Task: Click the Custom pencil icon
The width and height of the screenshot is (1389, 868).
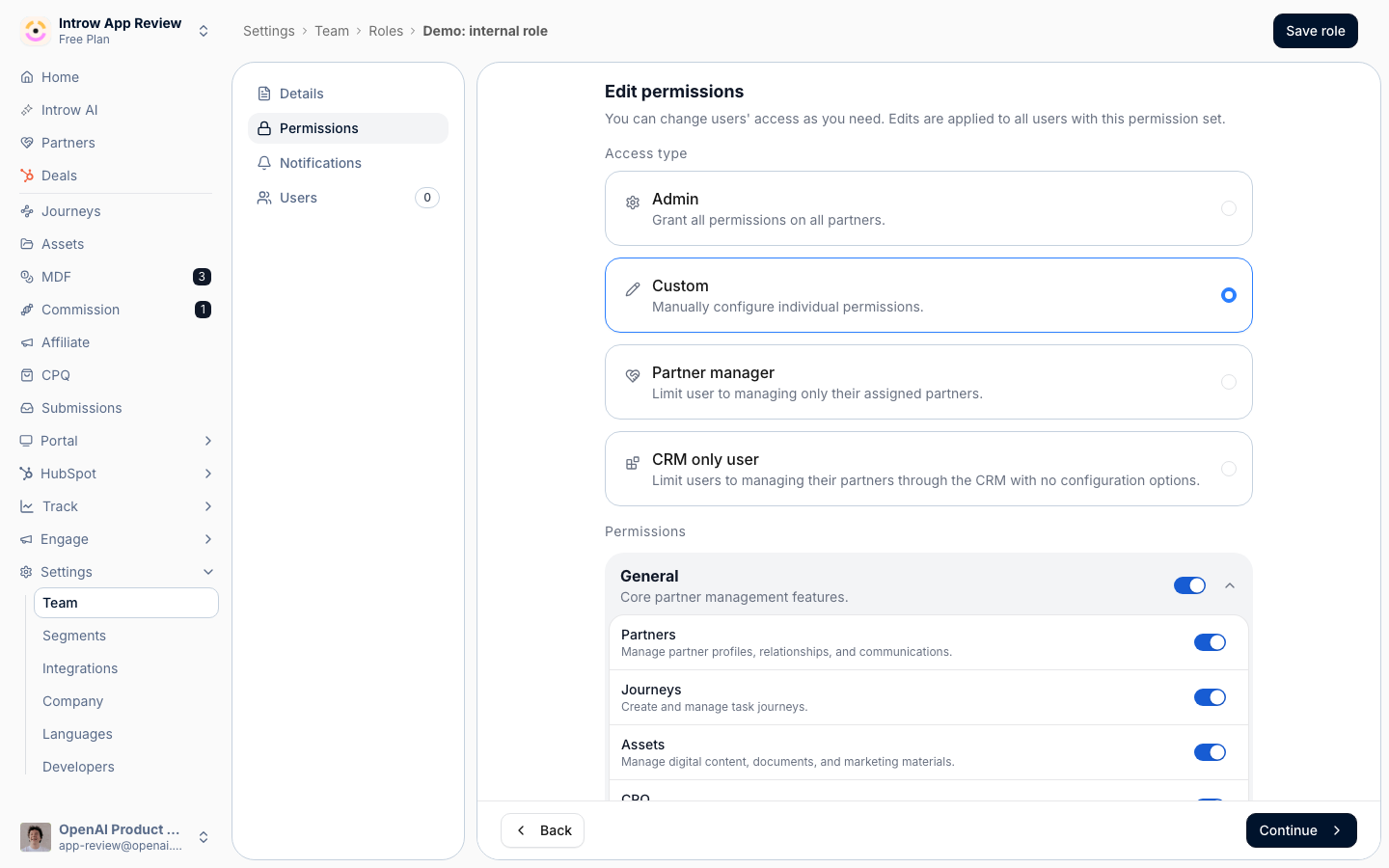Action: [633, 289]
